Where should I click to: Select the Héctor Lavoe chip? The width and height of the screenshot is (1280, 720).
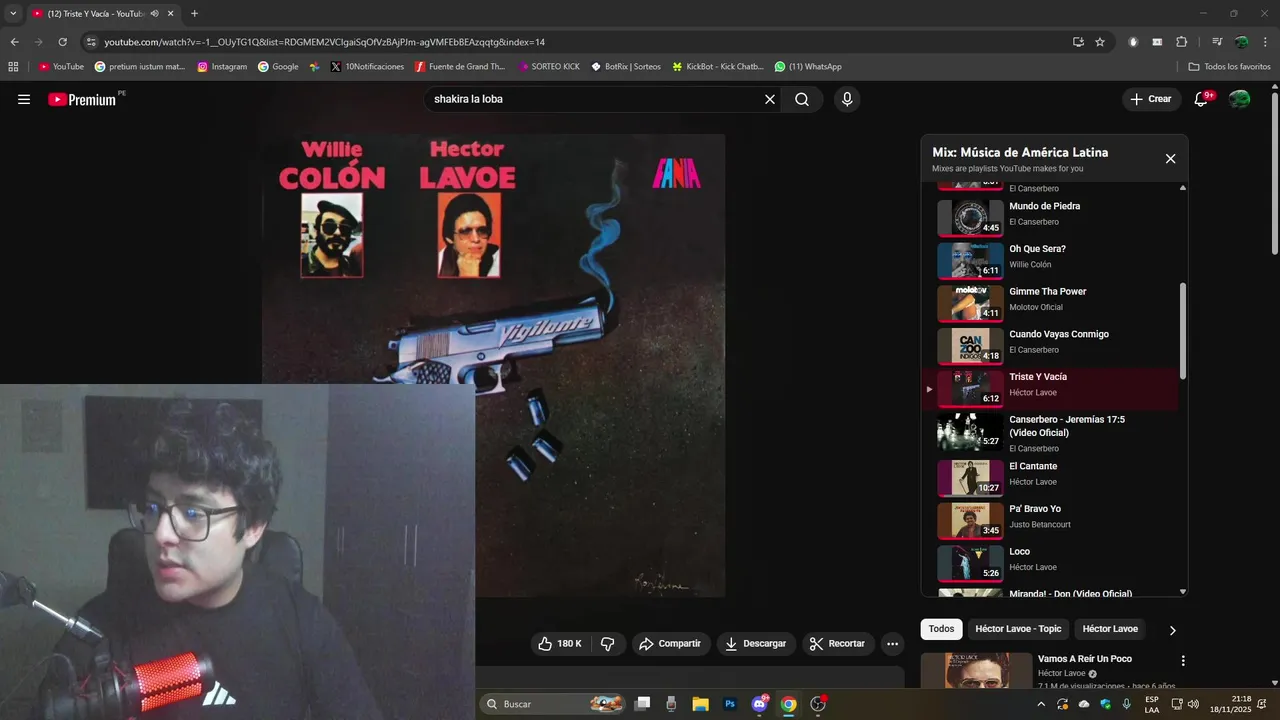tap(1110, 629)
